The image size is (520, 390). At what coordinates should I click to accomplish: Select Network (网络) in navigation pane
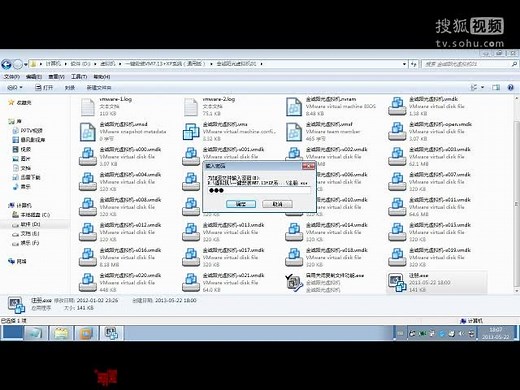[17, 261]
